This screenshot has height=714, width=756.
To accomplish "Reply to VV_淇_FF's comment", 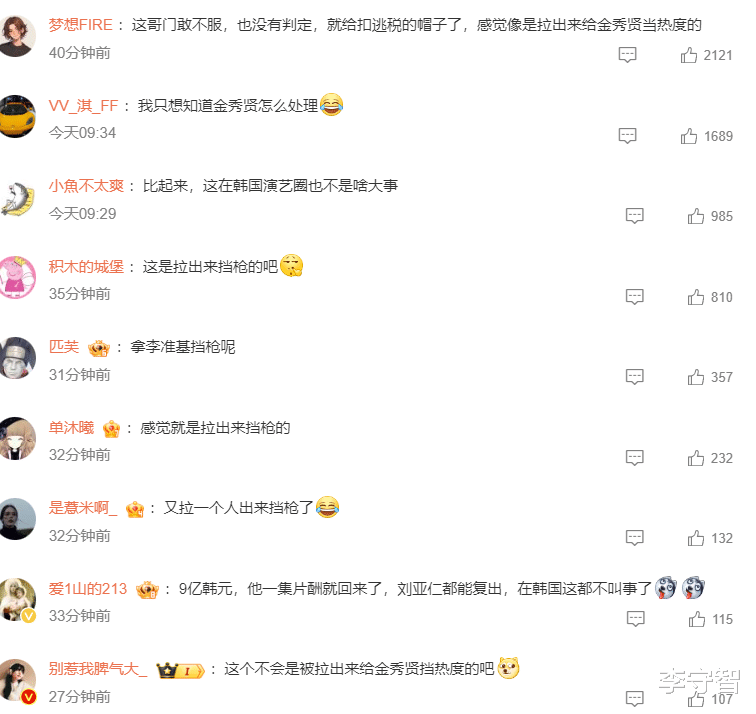I will pos(627,136).
